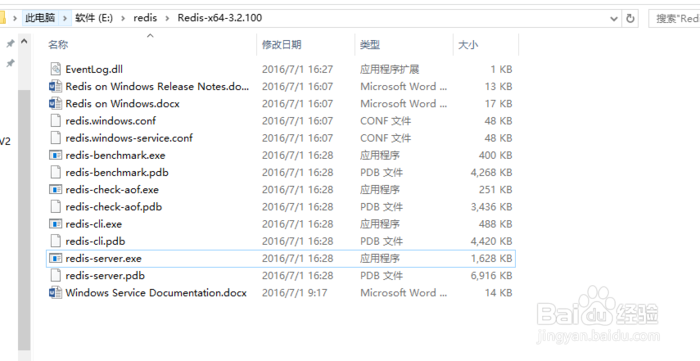Navigate to redis folder in the address bar

click(145, 18)
